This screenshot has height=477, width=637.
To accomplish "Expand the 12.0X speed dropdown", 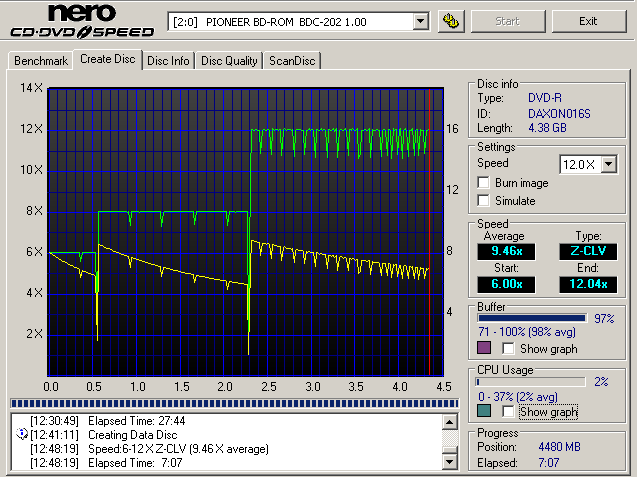I will point(608,163).
